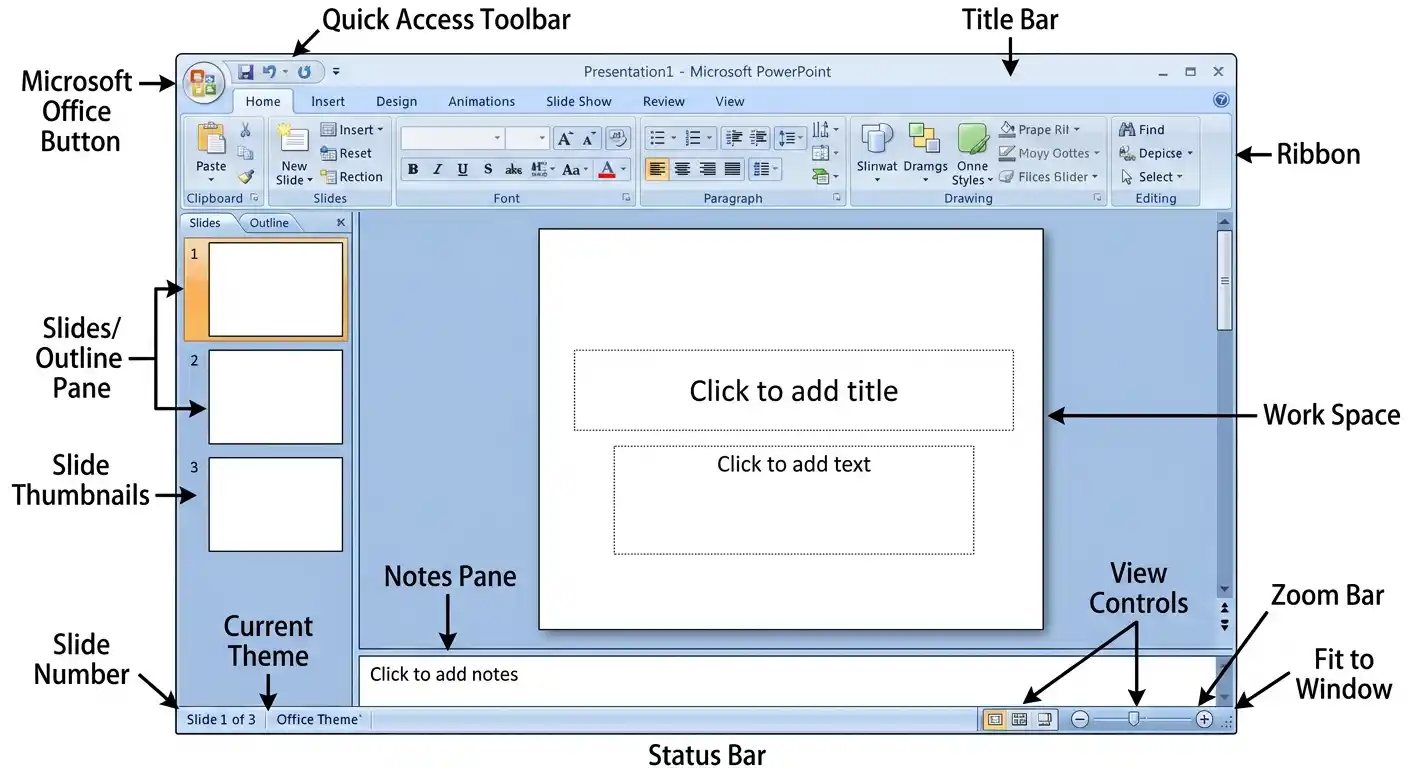Click the Shrink Font icon
This screenshot has width=1408, height=768.
coord(590,138)
